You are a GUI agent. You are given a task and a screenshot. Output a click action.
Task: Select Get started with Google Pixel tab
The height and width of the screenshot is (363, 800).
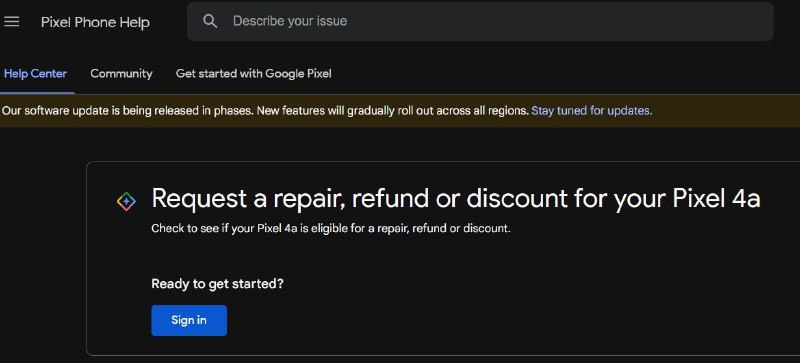(x=254, y=74)
